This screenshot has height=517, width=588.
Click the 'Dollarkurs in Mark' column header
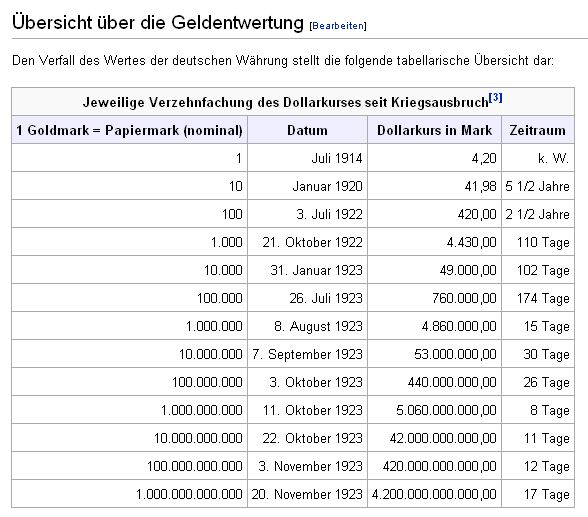click(434, 130)
